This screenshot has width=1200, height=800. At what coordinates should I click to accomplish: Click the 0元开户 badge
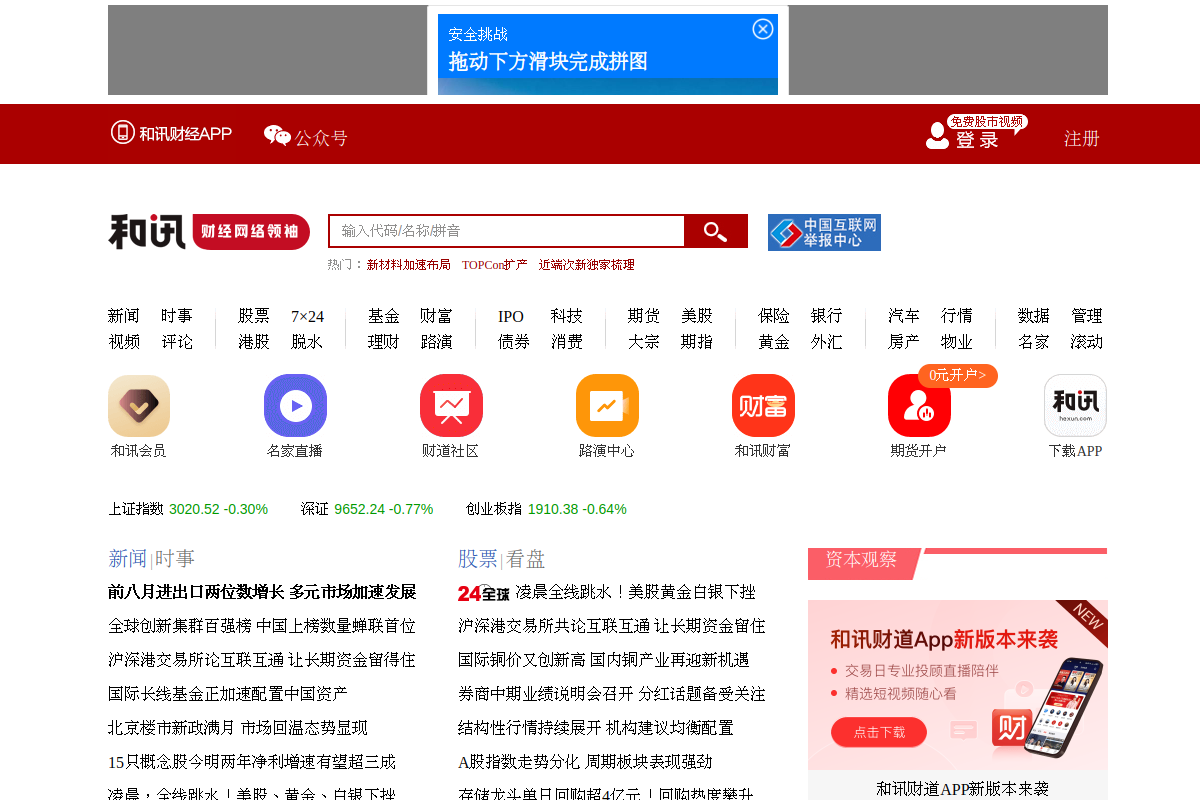coord(958,376)
